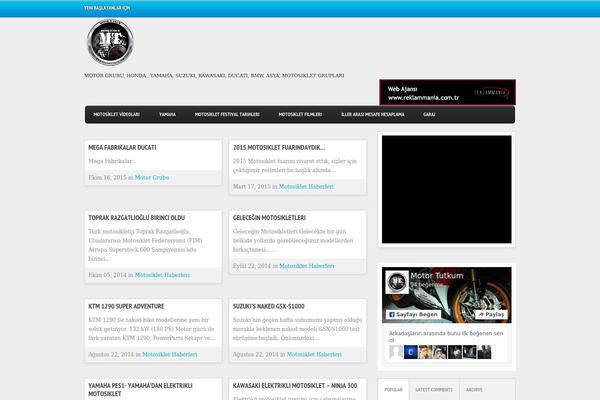Open the Yeni Başlayanlar İçin top link
The width and height of the screenshot is (600, 400).
tap(107, 8)
